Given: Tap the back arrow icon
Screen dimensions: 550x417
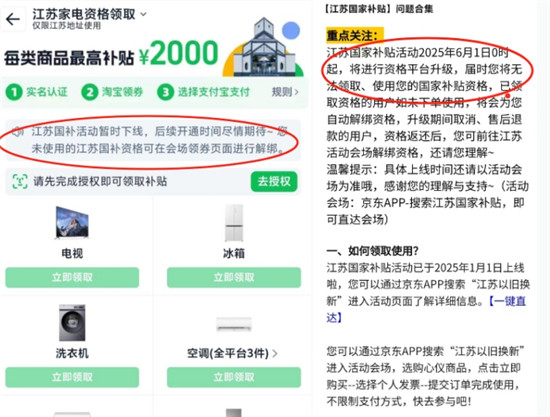Looking at the screenshot, I should tap(13, 19).
